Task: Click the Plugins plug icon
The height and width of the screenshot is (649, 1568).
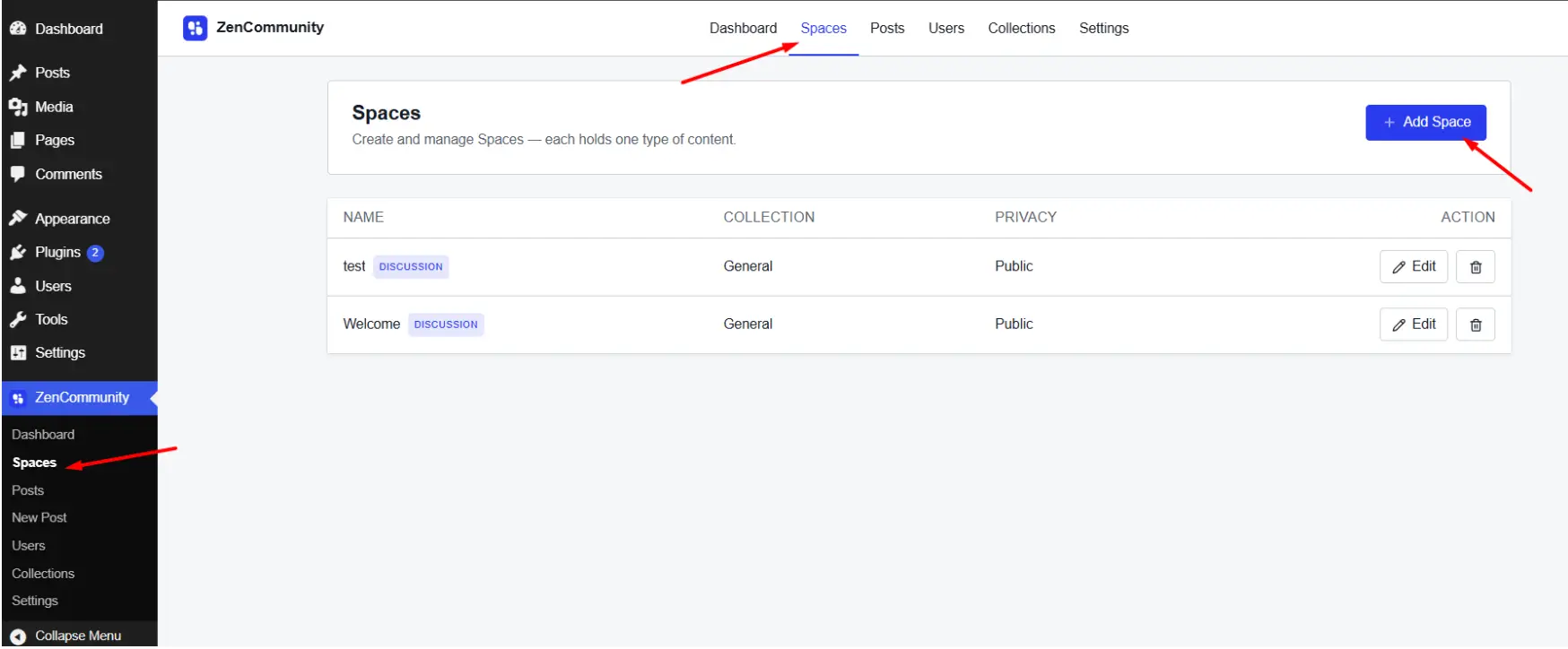Action: tap(18, 253)
